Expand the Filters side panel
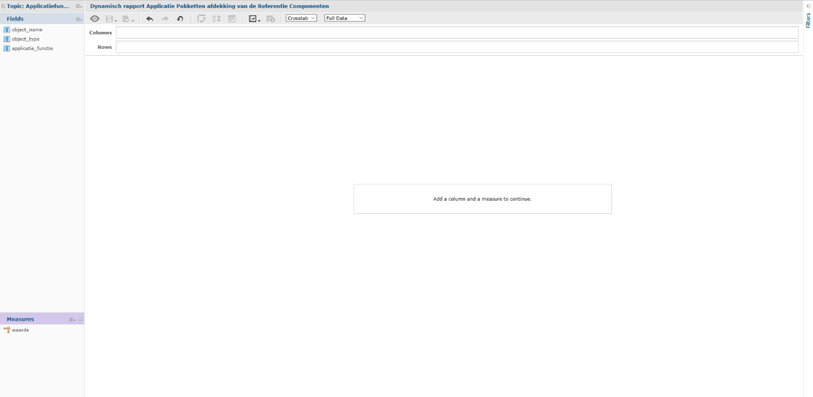This screenshot has height=397, width=813. tap(808, 17)
